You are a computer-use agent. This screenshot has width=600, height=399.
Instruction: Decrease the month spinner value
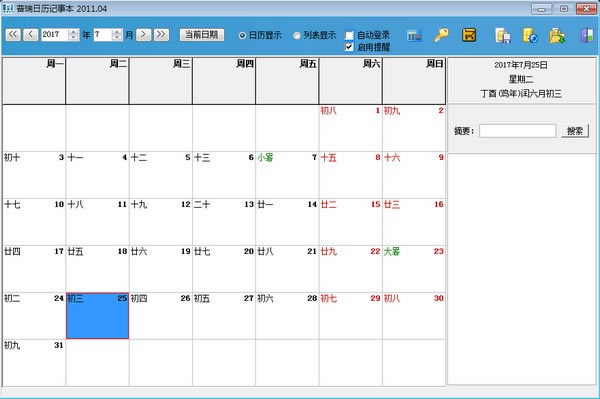click(x=117, y=37)
